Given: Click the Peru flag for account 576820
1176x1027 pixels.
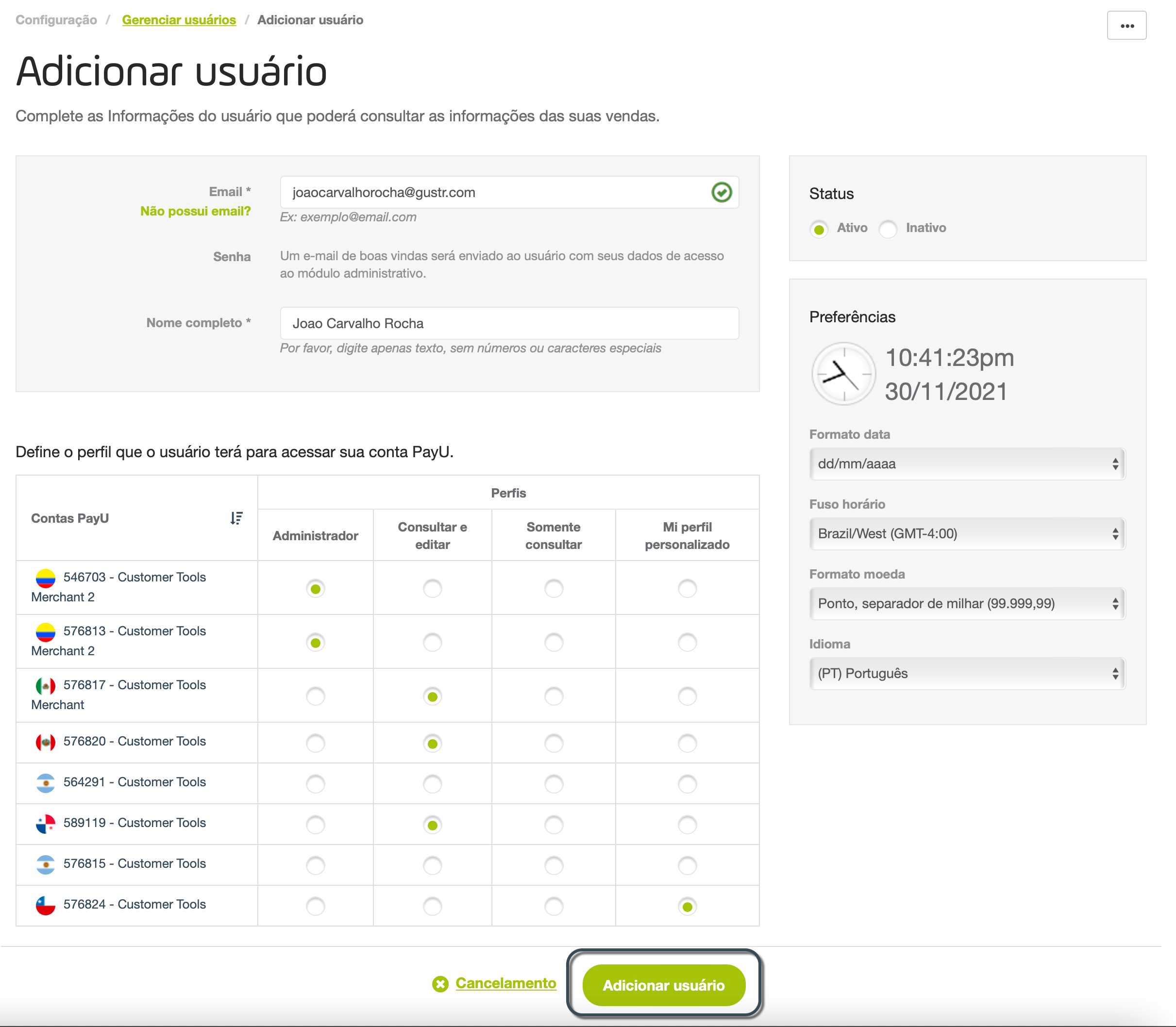Looking at the screenshot, I should point(45,742).
